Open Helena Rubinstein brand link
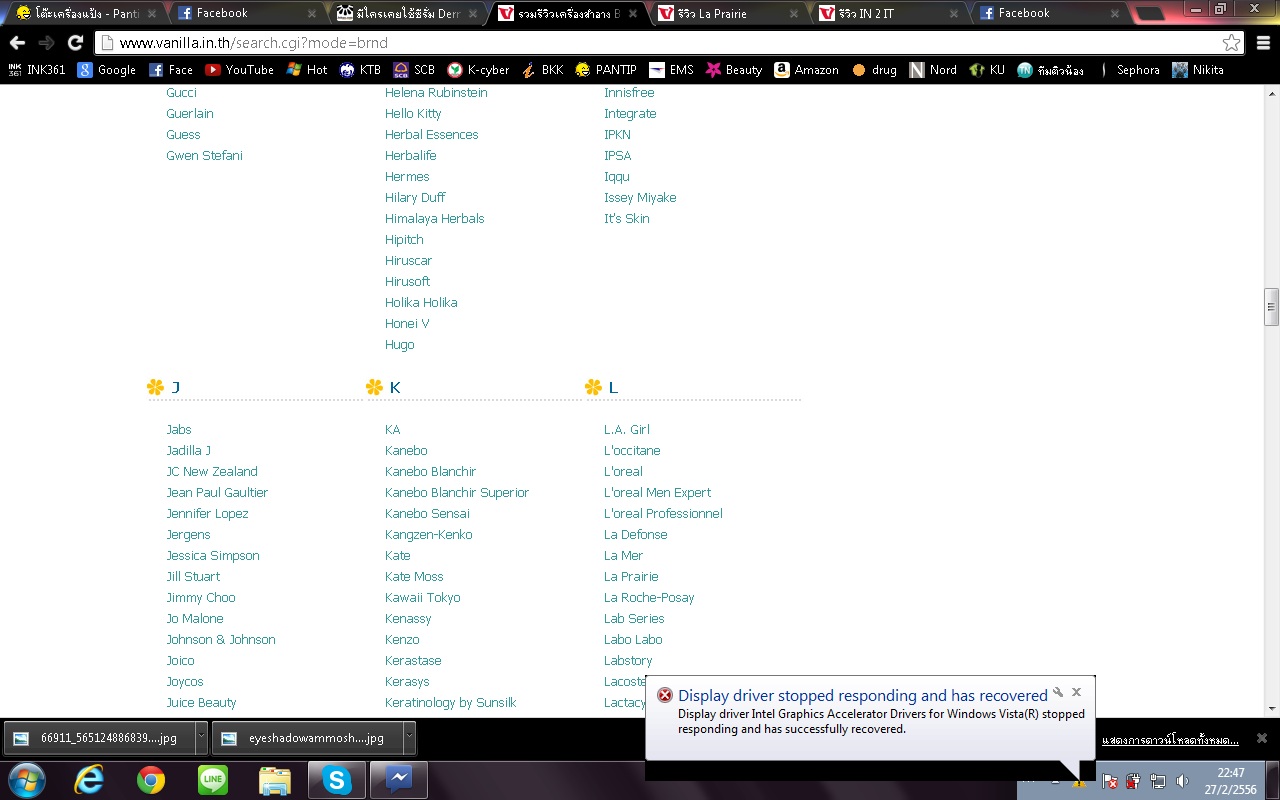This screenshot has width=1280, height=800. (436, 92)
